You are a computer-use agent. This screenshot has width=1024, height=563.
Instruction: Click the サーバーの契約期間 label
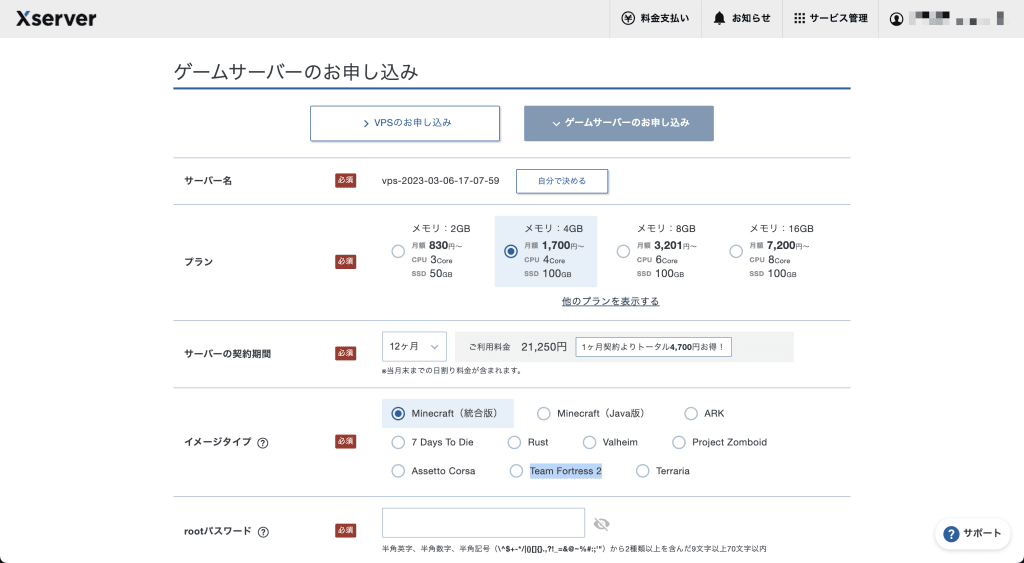(x=227, y=354)
